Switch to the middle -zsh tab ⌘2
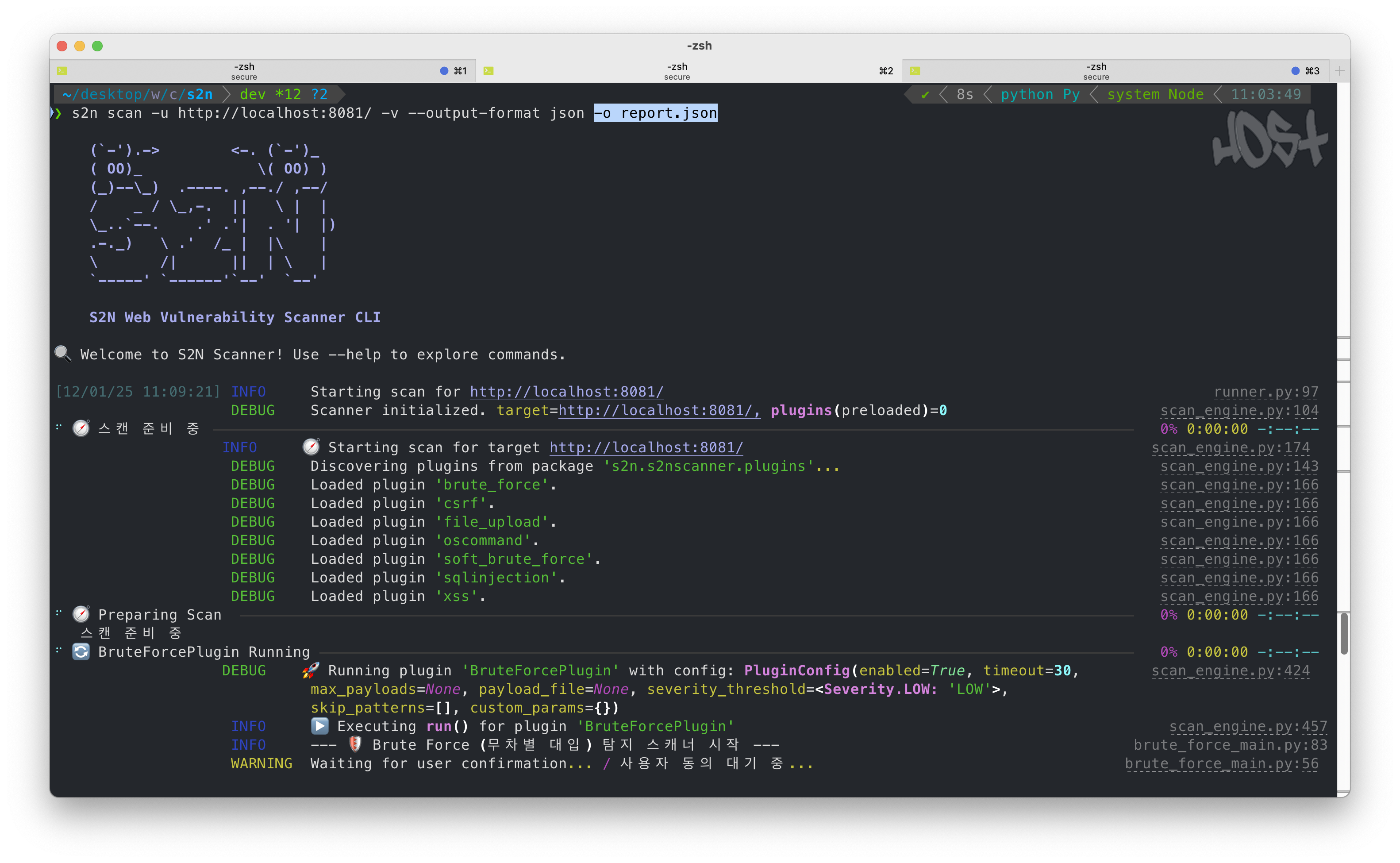The width and height of the screenshot is (1400, 863). 677,70
